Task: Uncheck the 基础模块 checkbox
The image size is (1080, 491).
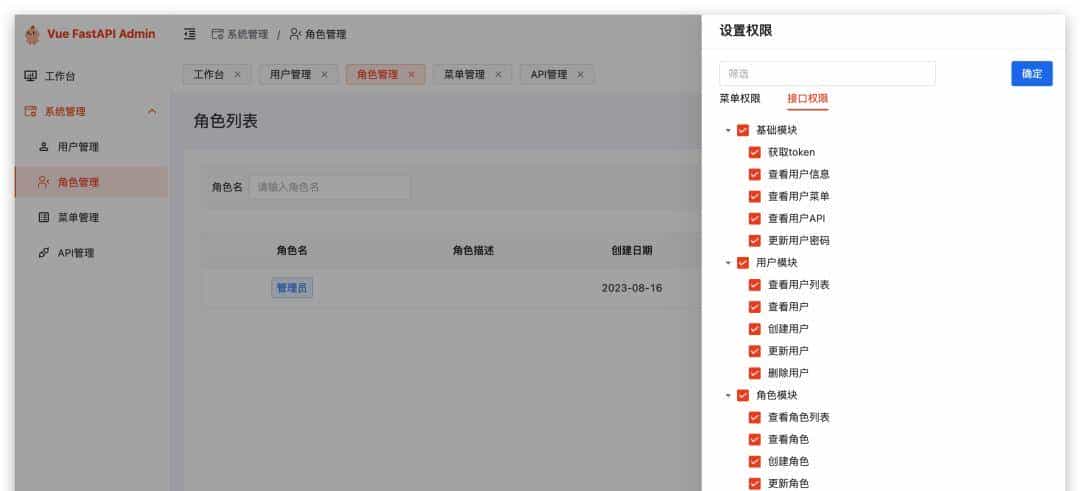Action: coord(742,130)
